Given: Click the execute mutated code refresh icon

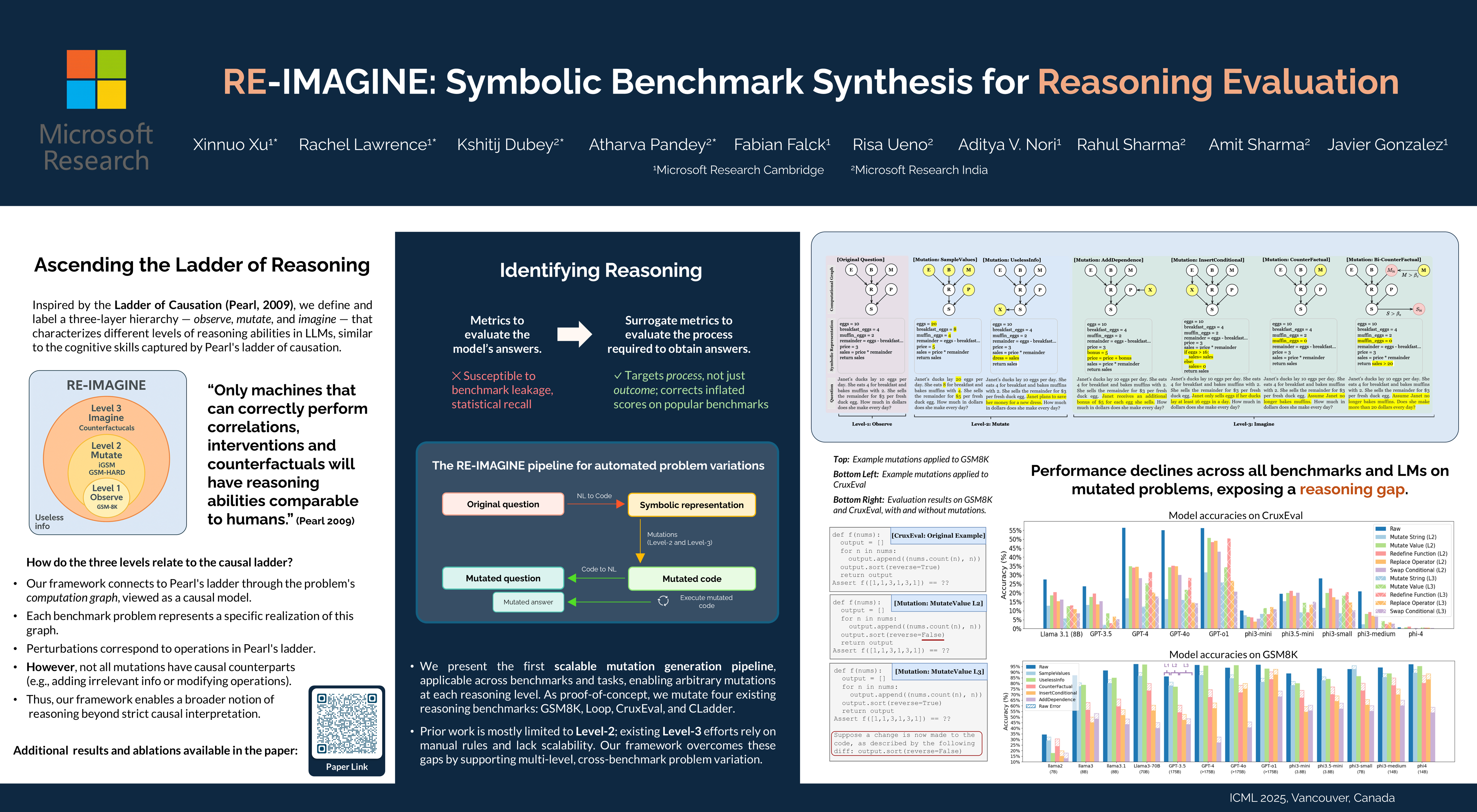Looking at the screenshot, I should [x=663, y=601].
